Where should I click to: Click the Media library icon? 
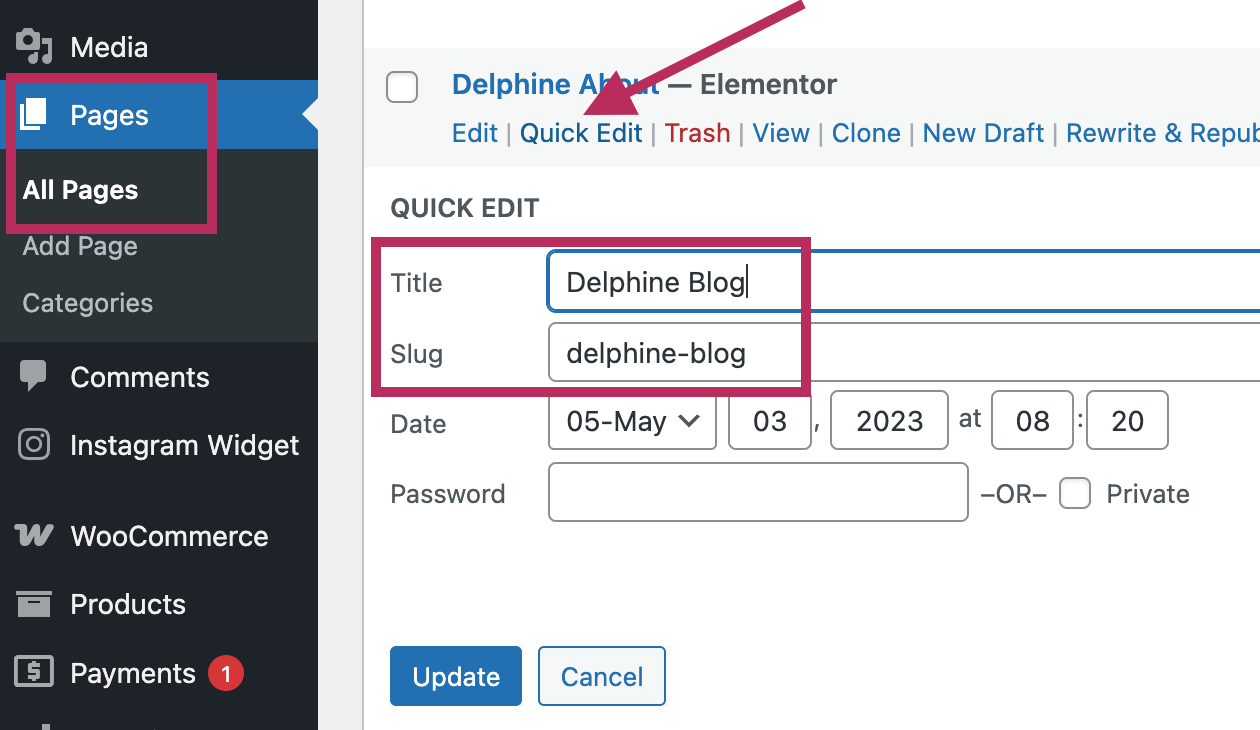tap(34, 46)
